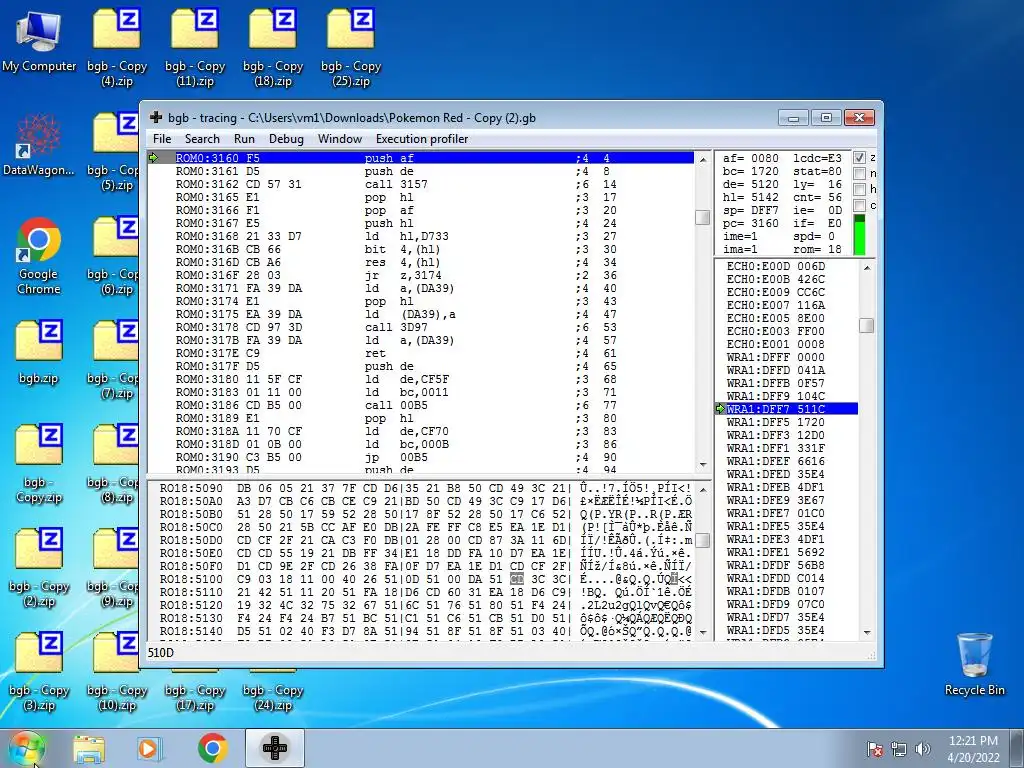Click the af= 0080 register value
The width and height of the screenshot is (1024, 768).
pos(750,158)
